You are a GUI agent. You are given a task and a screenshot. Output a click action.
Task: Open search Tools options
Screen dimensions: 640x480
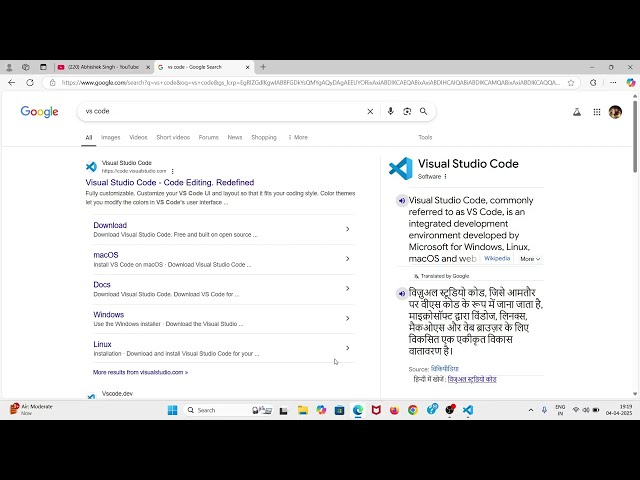click(425, 138)
